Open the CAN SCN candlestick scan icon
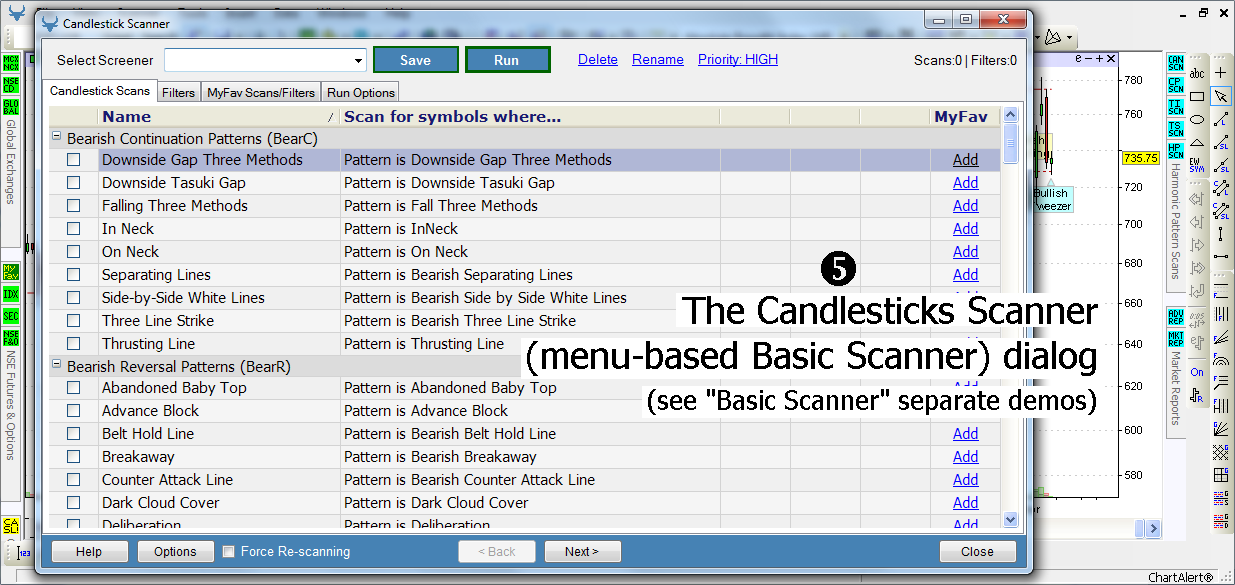 point(1175,65)
